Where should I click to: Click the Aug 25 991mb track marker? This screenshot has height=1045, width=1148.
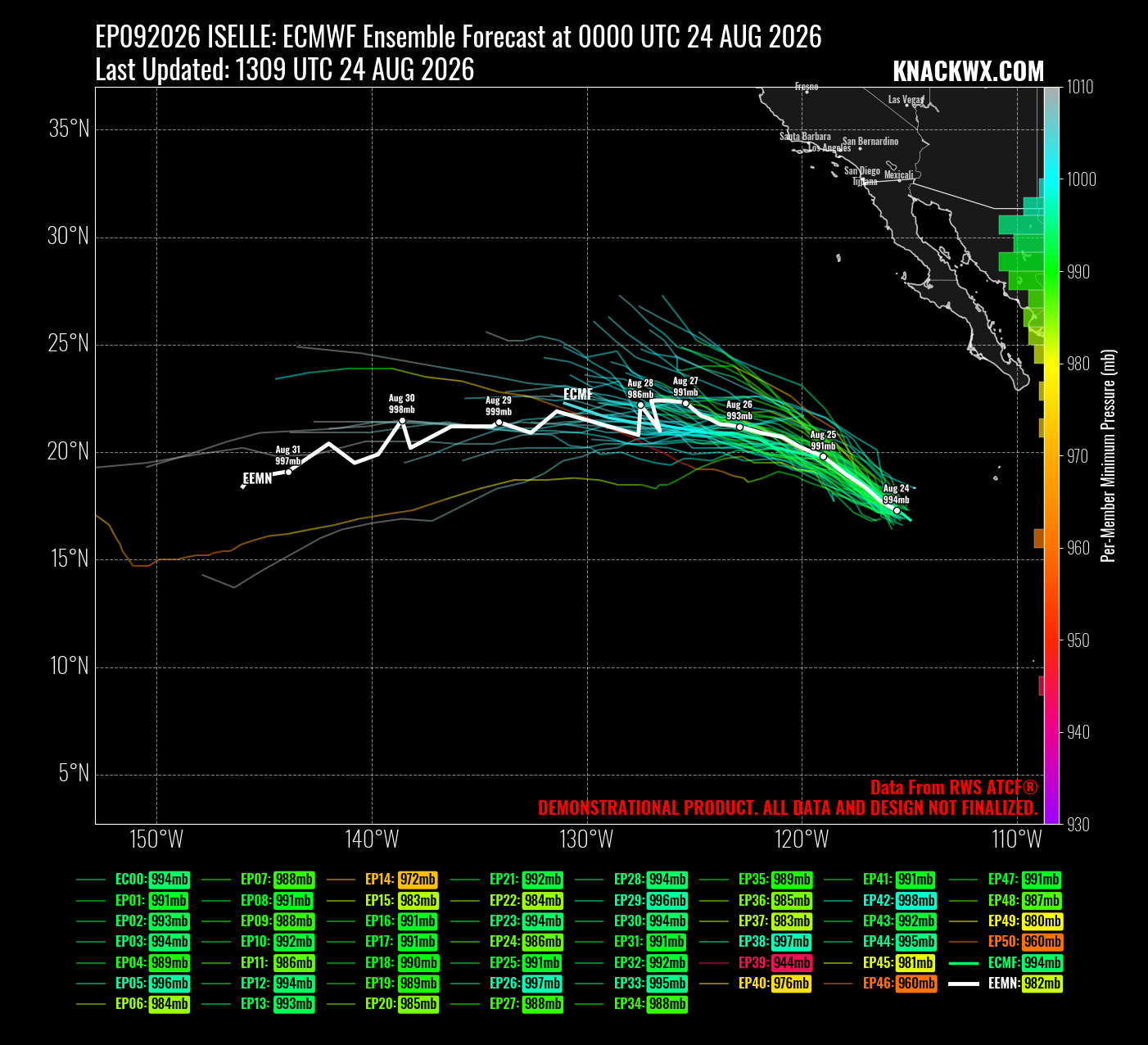click(x=823, y=456)
